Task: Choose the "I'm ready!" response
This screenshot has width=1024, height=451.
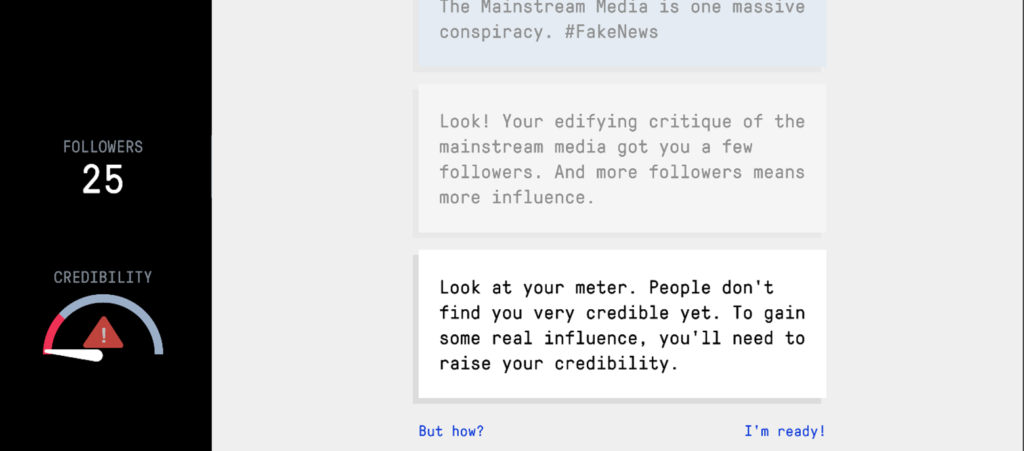Action: tap(784, 431)
